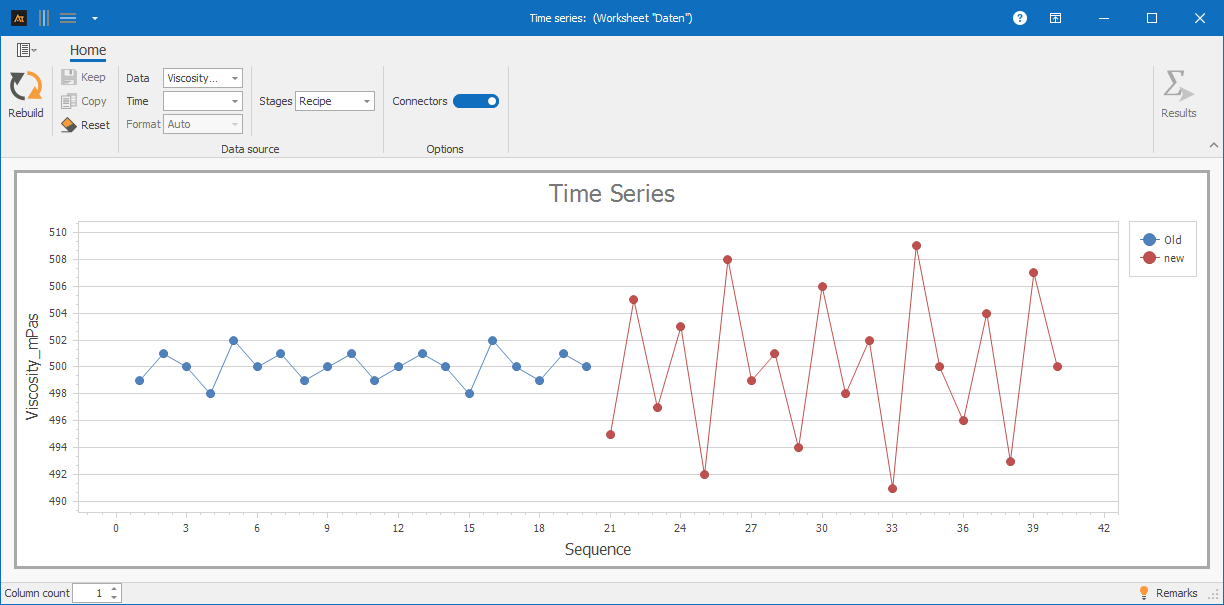This screenshot has width=1224, height=605.
Task: Open the Data dropdown showing Viscosity
Action: click(x=202, y=78)
